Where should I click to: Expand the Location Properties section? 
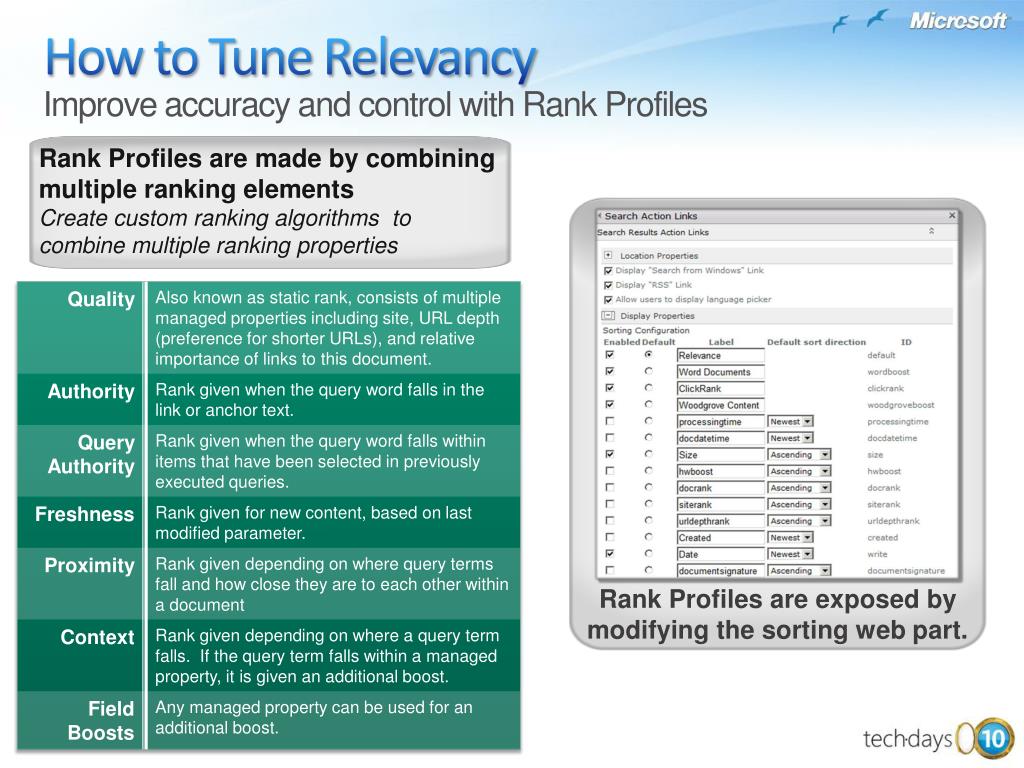tap(608, 255)
